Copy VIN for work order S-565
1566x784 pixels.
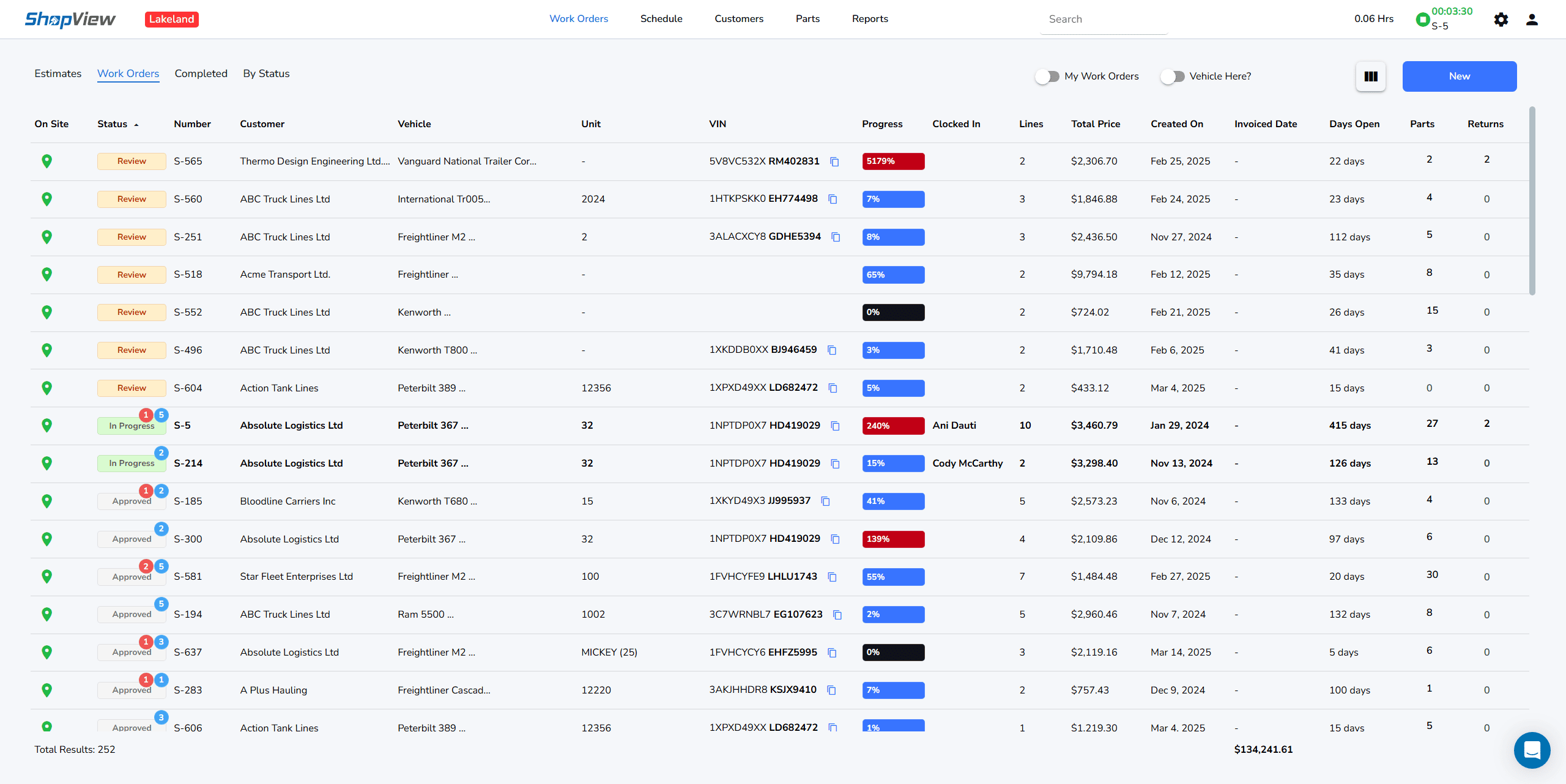(834, 161)
